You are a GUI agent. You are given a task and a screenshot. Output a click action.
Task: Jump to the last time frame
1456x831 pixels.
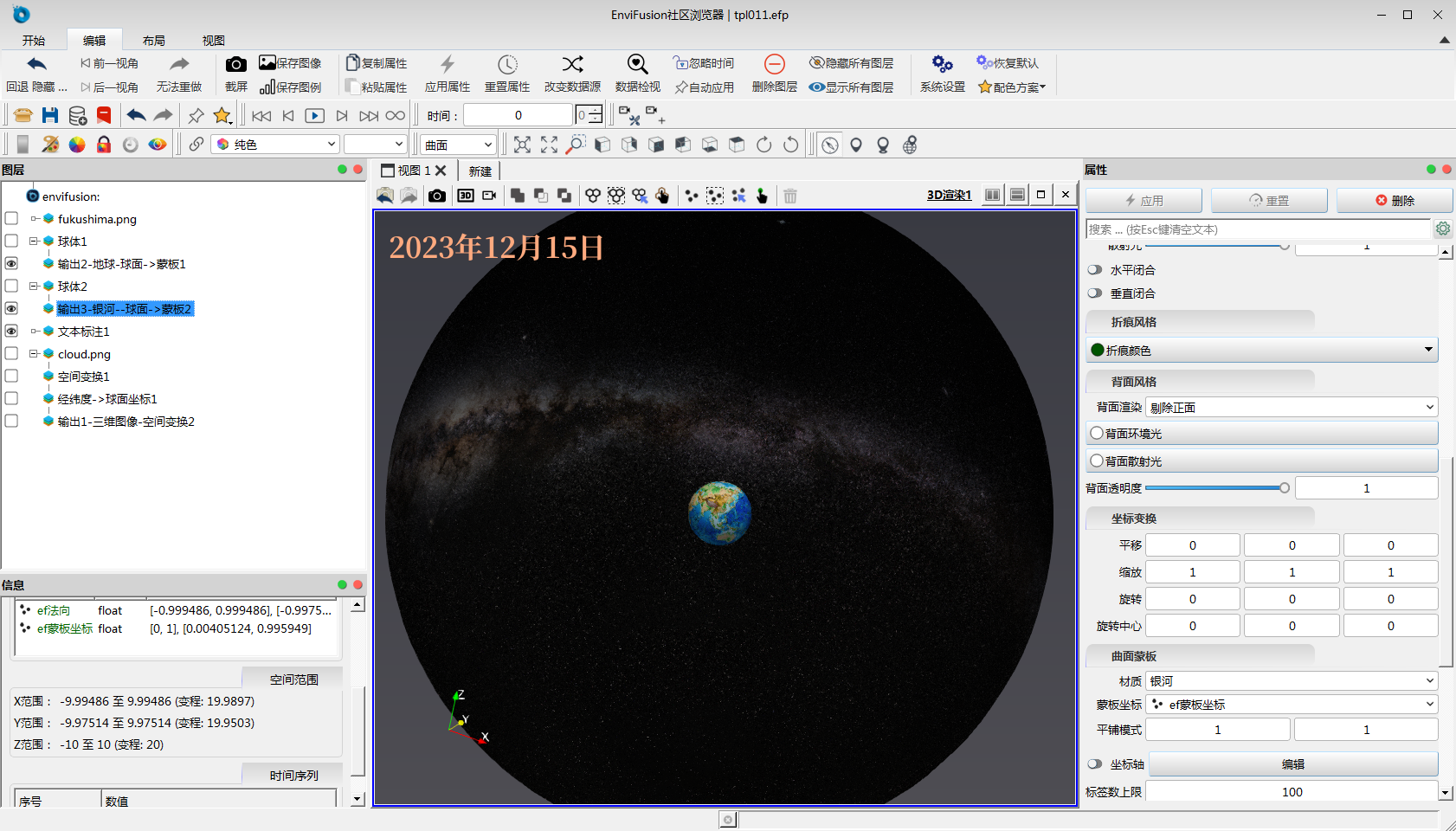coord(369,115)
